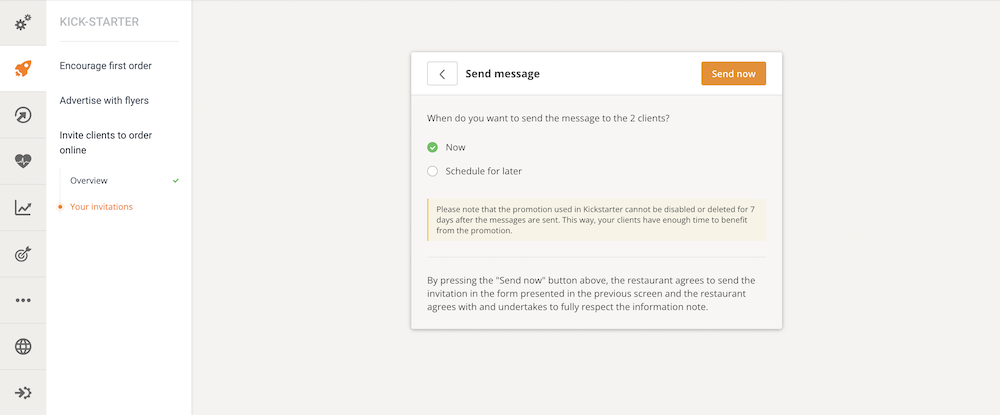Open the three dots more icon
This screenshot has width=1000, height=415.
pyautogui.click(x=23, y=300)
